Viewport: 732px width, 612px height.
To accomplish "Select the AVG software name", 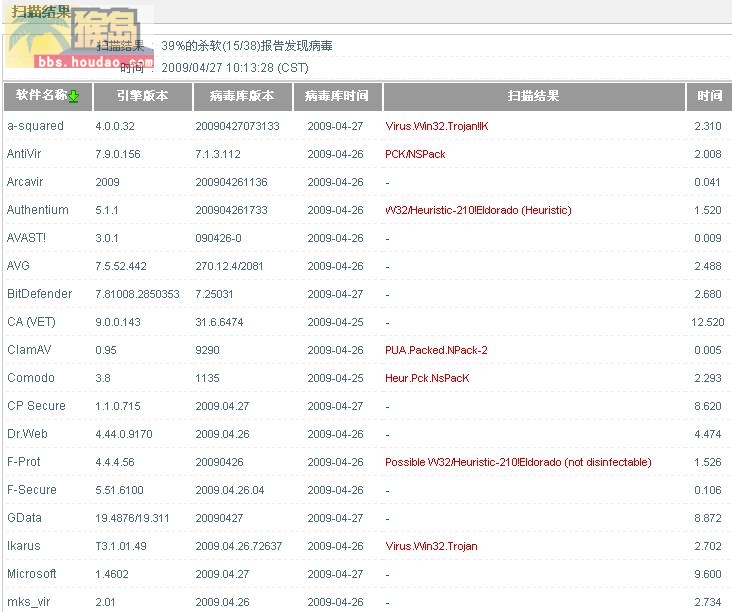I will [x=18, y=266].
